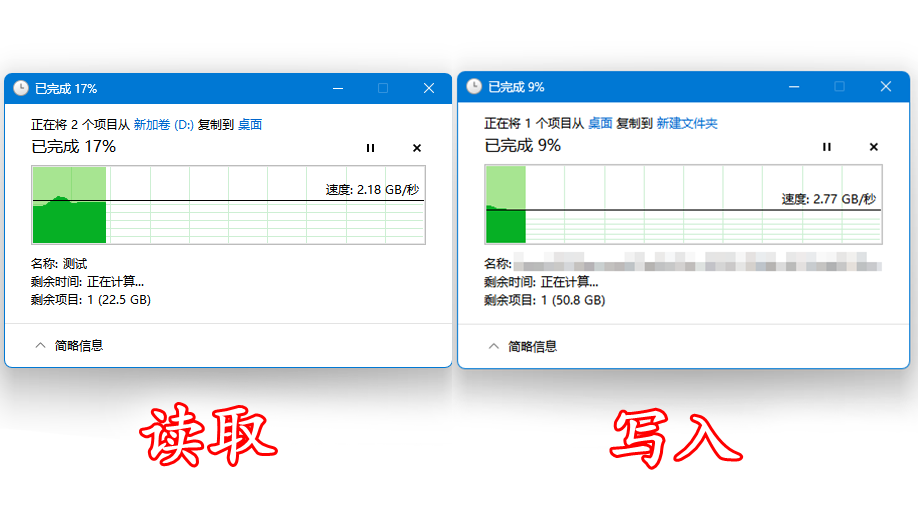Click the 2.77 GB/秒 speed graph
918x516 pixels.
pos(682,204)
